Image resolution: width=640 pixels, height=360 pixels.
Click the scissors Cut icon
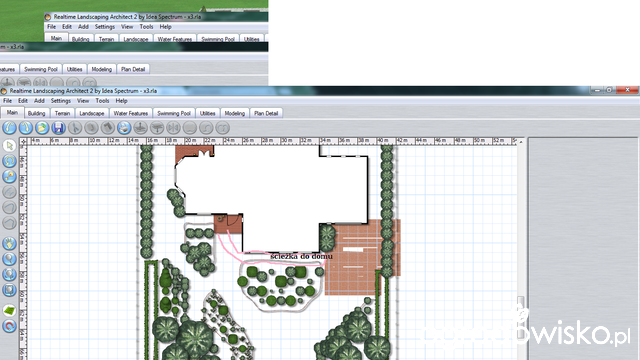75,128
